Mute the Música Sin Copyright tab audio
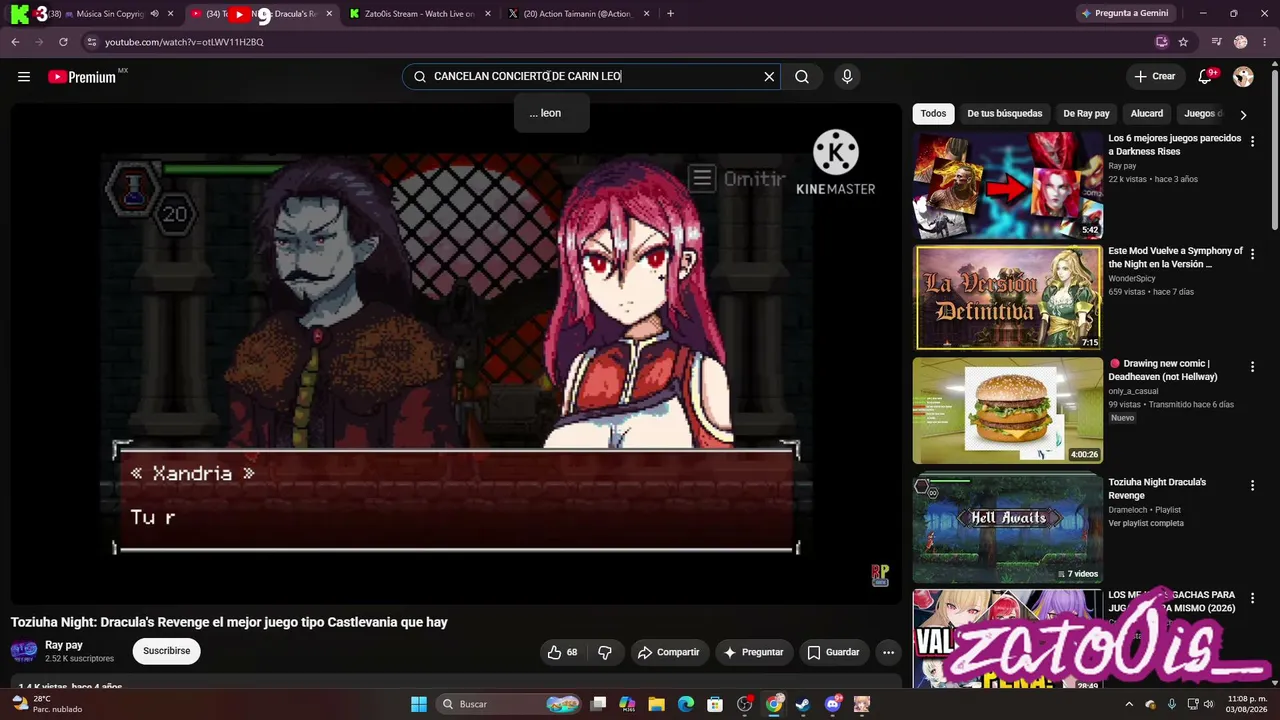The image size is (1280, 720). click(154, 14)
